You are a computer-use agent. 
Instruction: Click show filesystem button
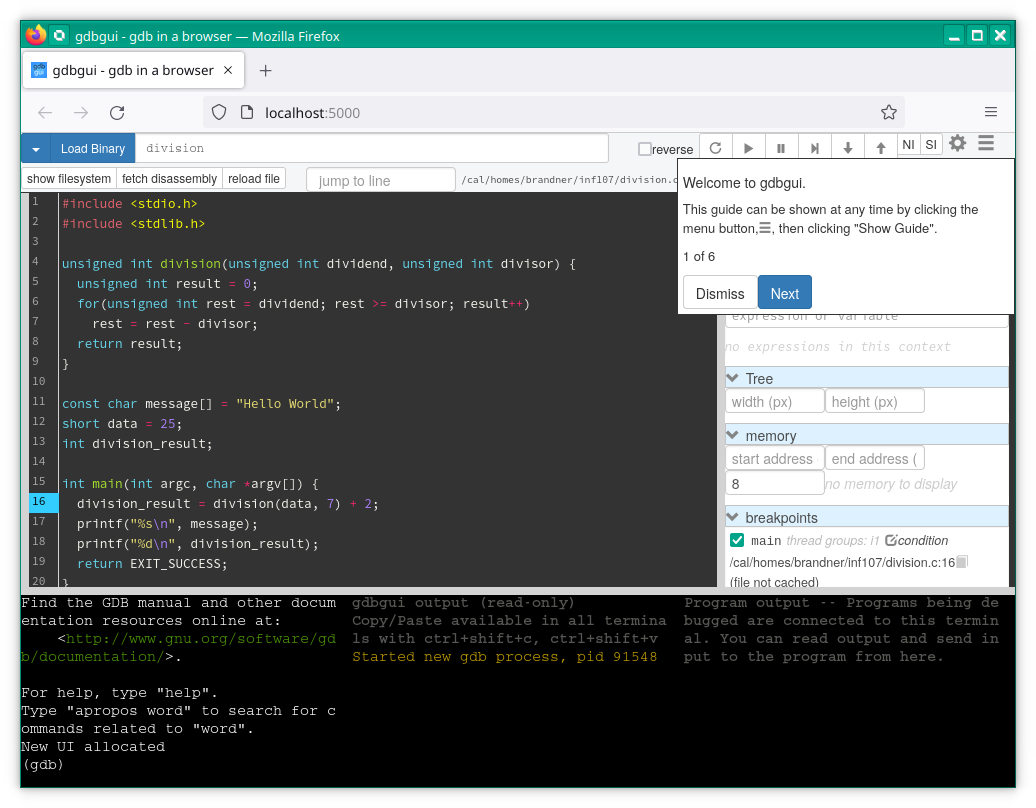pos(69,179)
